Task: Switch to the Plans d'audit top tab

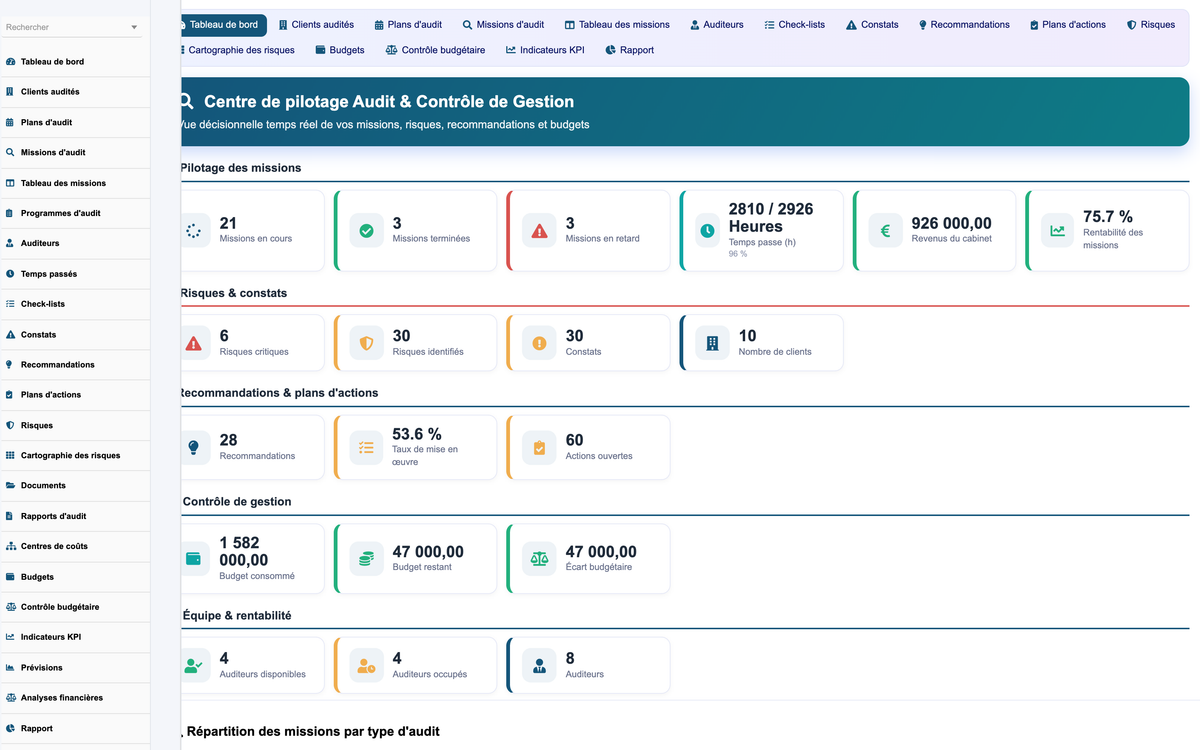Action: 408,25
